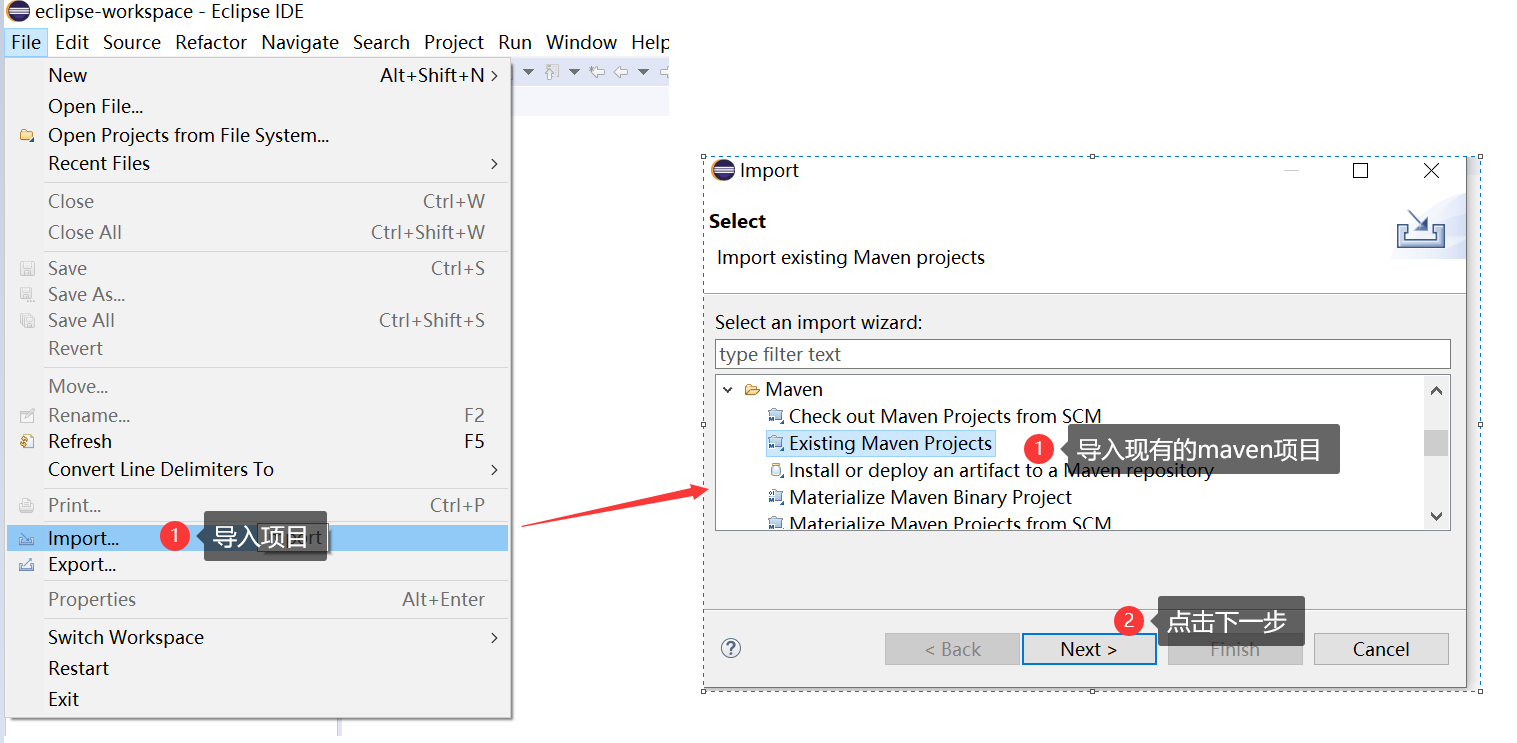Click the icon beside Export...
The height and width of the screenshot is (743, 1517).
27,565
